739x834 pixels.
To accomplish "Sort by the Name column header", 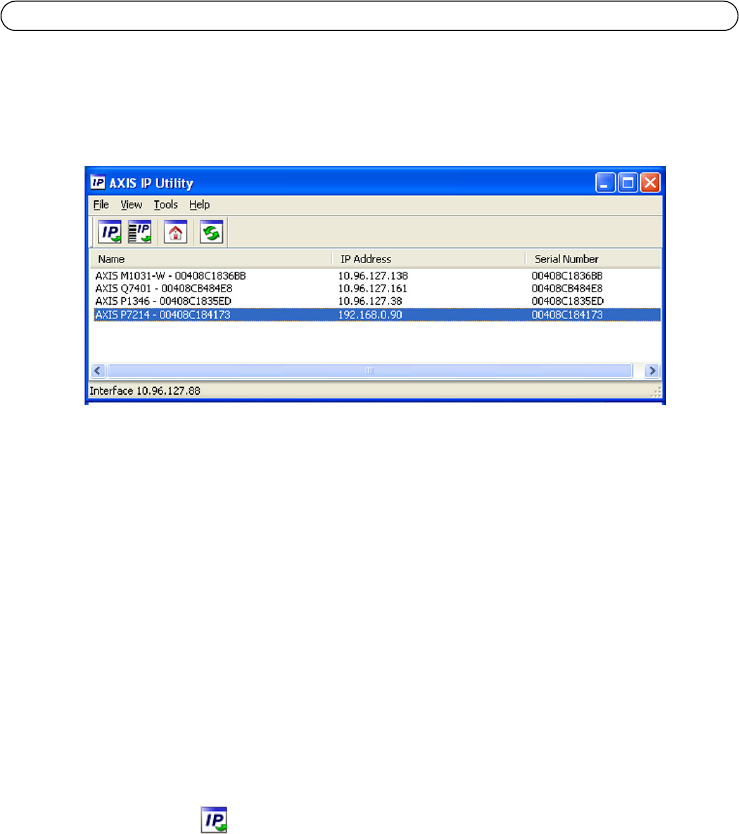I will (x=211, y=259).
